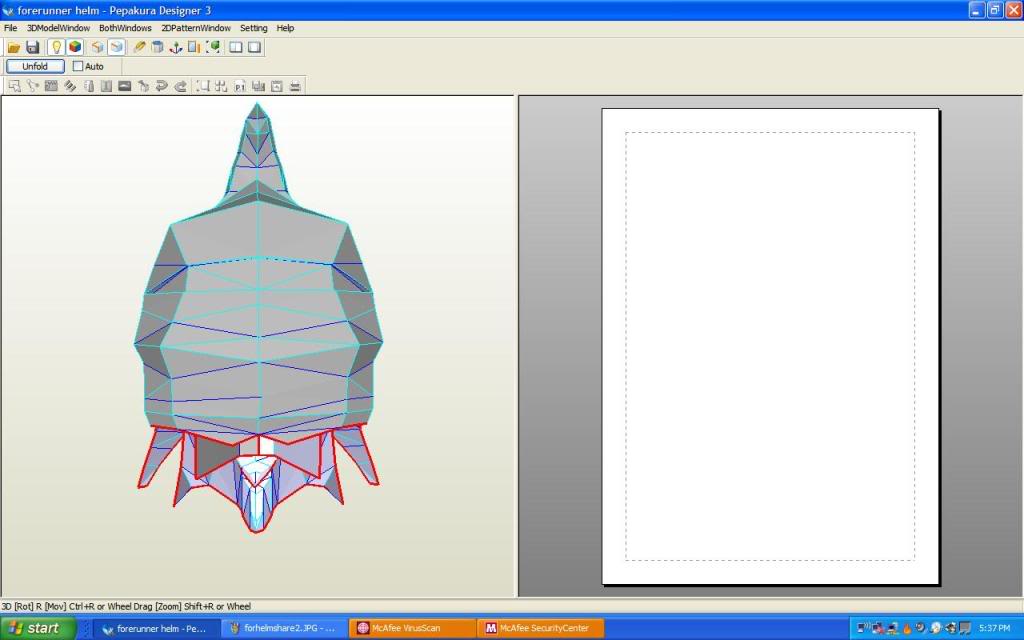Switch to the forhelmshare2.JPG taskbar window
Screen dimensions: 1024x640
(283, 628)
